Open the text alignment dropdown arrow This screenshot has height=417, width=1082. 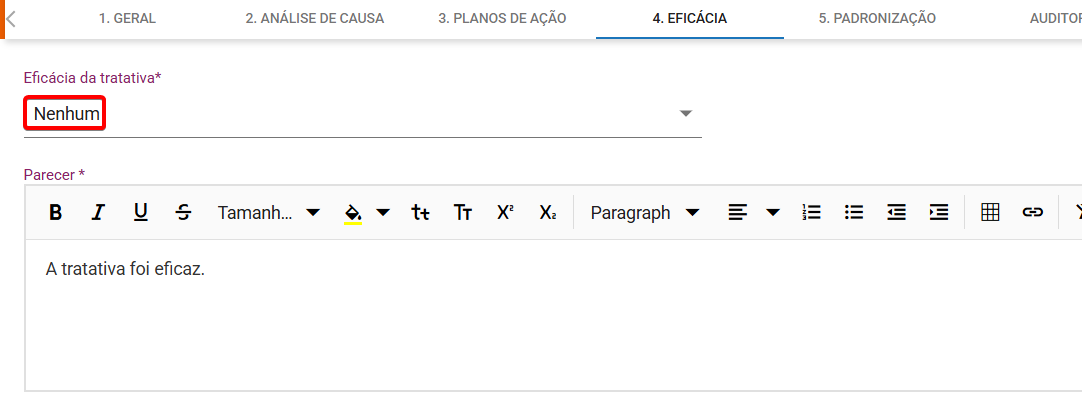coord(773,213)
